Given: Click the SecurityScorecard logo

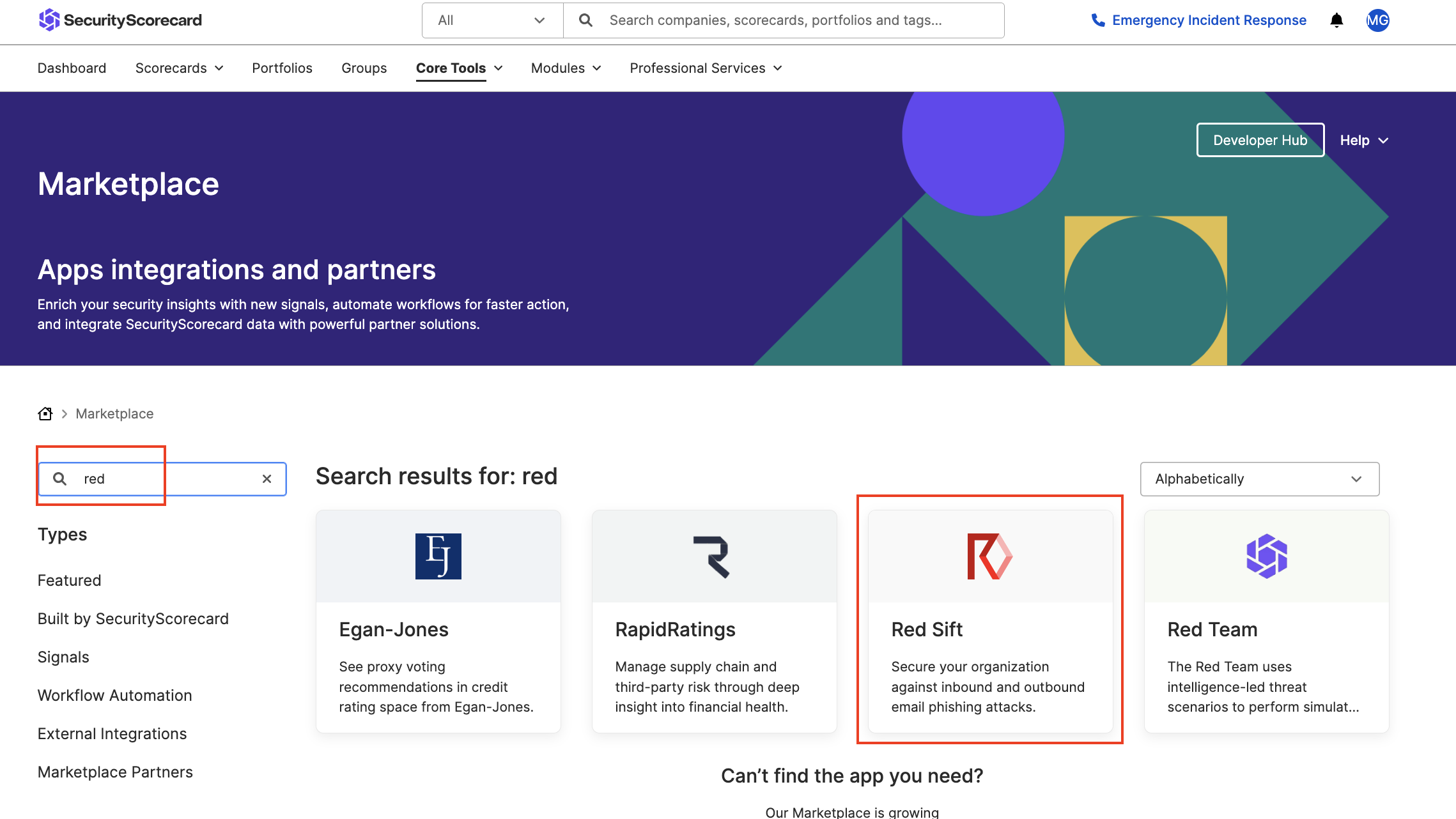Looking at the screenshot, I should pos(120,20).
